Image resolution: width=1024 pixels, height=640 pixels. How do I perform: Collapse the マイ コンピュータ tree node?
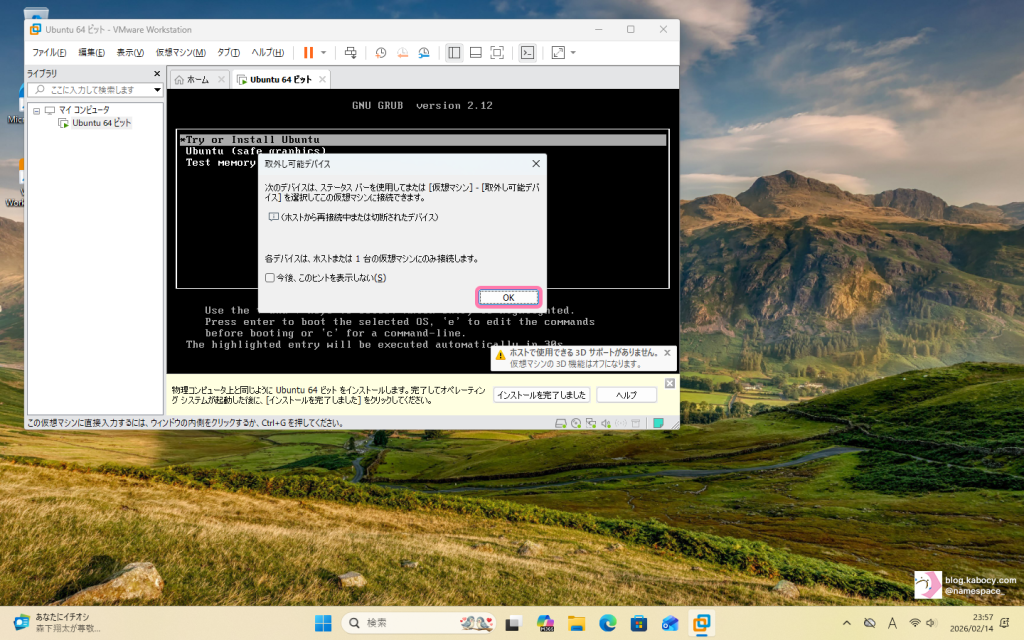coord(36,110)
